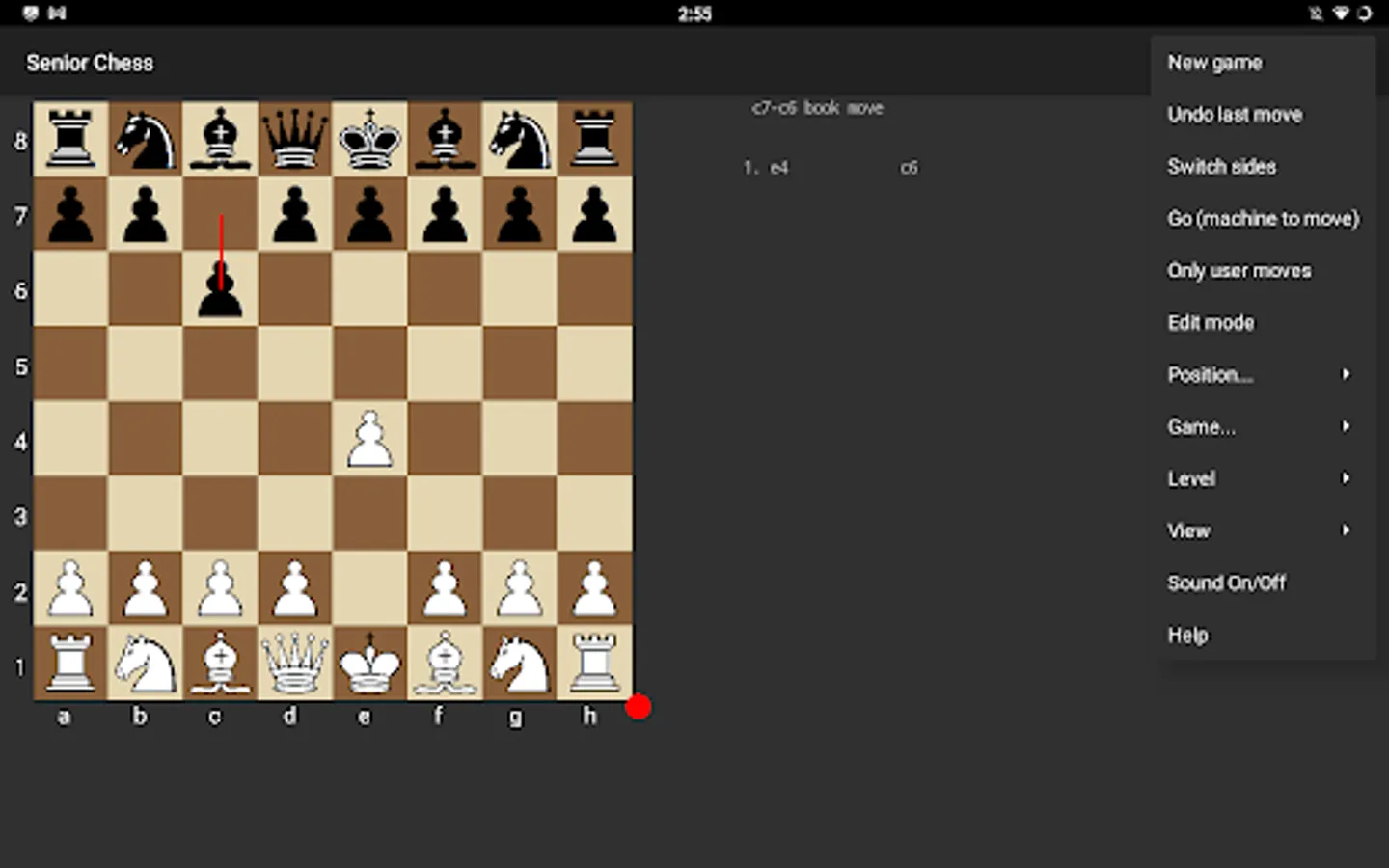Select the black bishop on c8
The image size is (1389, 868).
pyautogui.click(x=219, y=140)
